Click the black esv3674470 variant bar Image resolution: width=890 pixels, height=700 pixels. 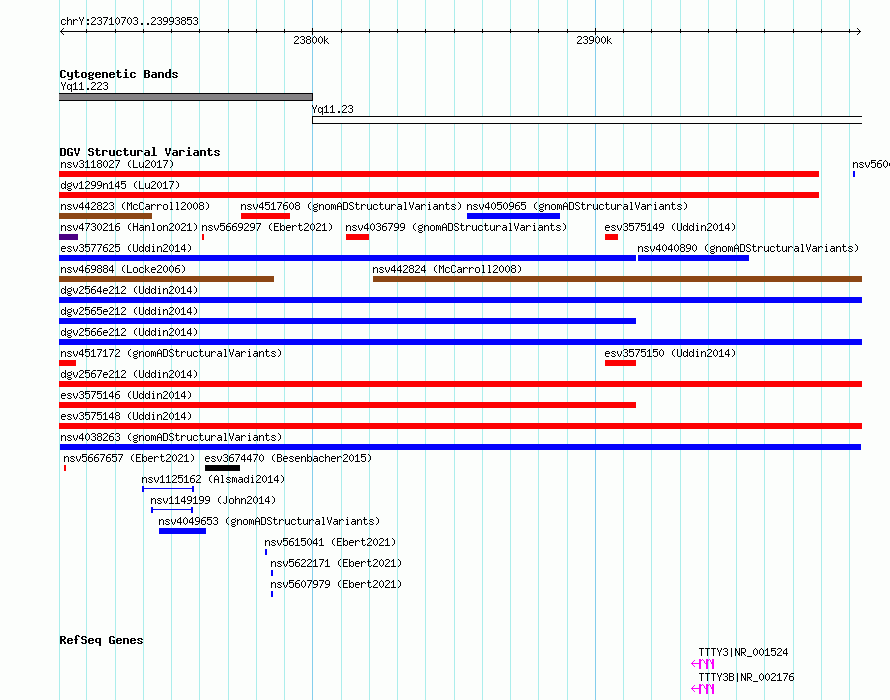pyautogui.click(x=222, y=468)
